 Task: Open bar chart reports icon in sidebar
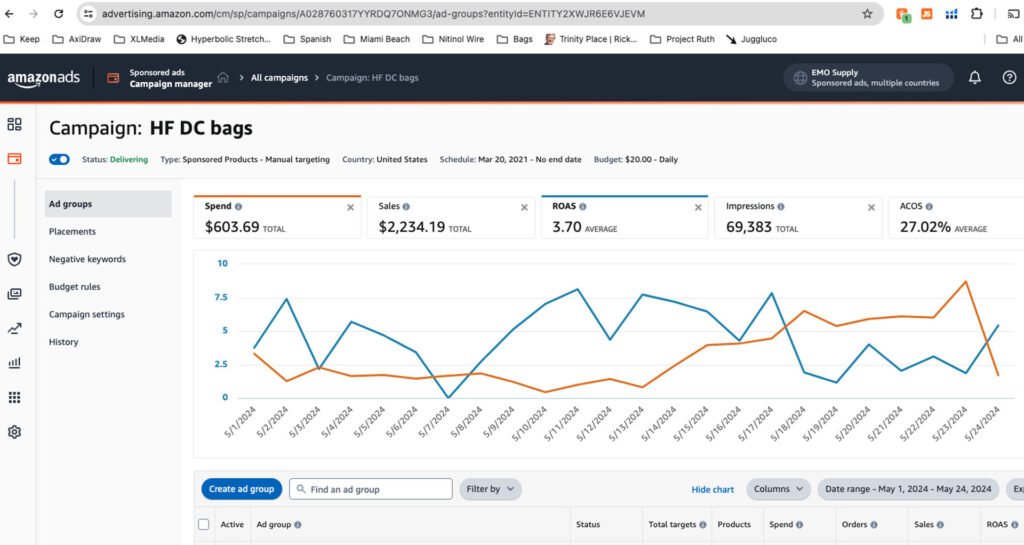(14, 363)
